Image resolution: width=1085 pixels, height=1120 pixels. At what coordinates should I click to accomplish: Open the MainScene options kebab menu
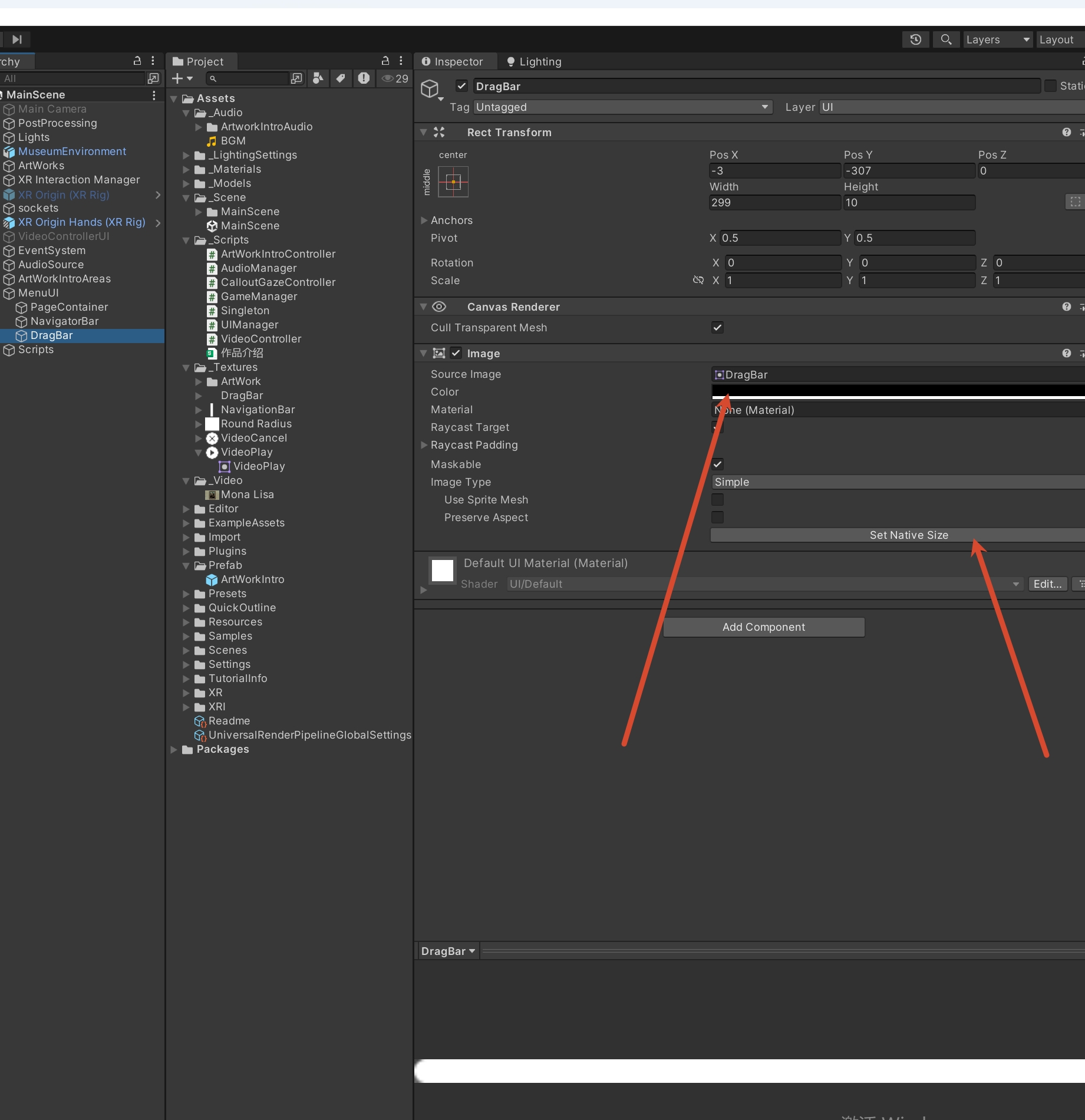(154, 95)
